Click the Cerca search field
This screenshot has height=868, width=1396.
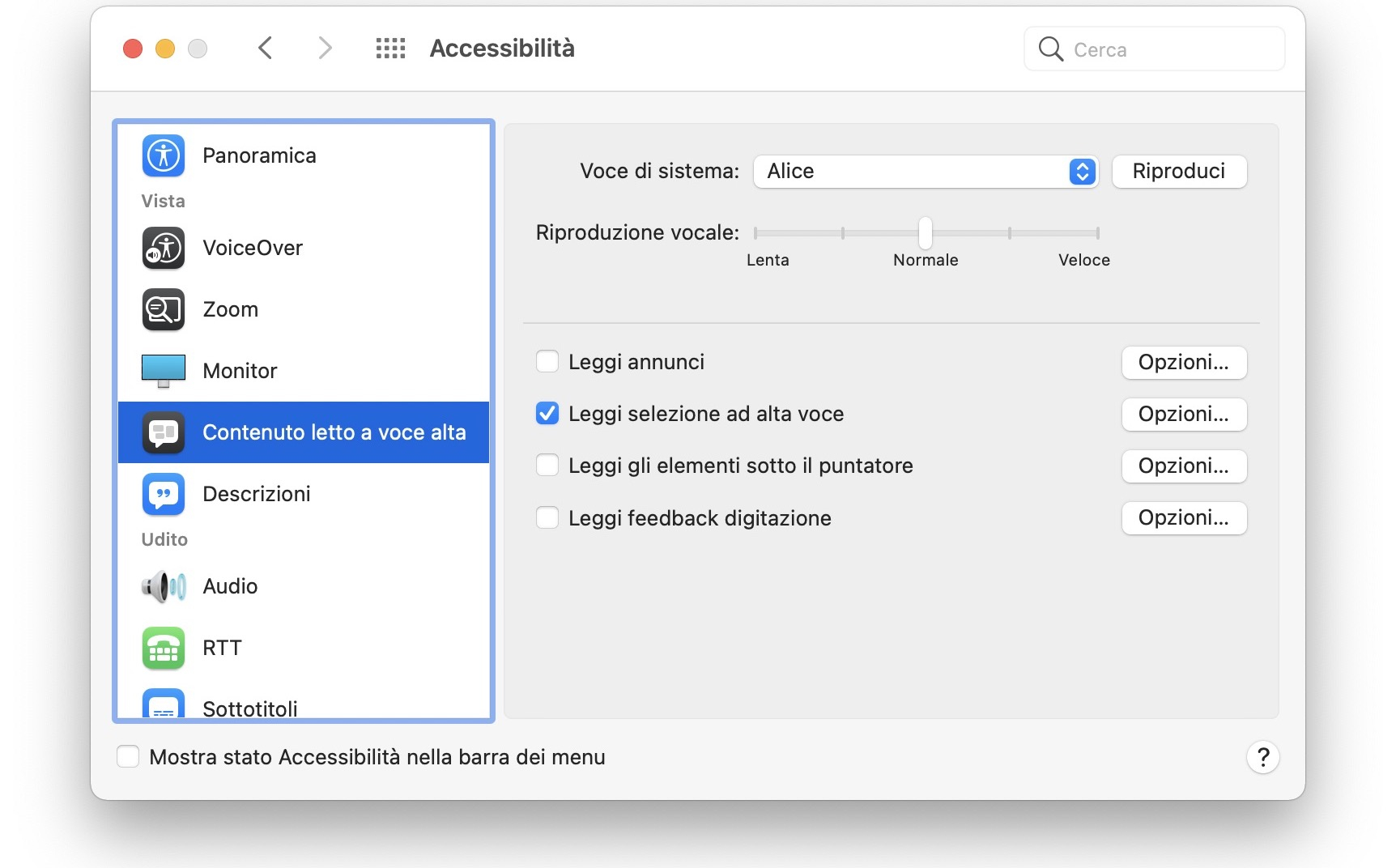(1166, 49)
